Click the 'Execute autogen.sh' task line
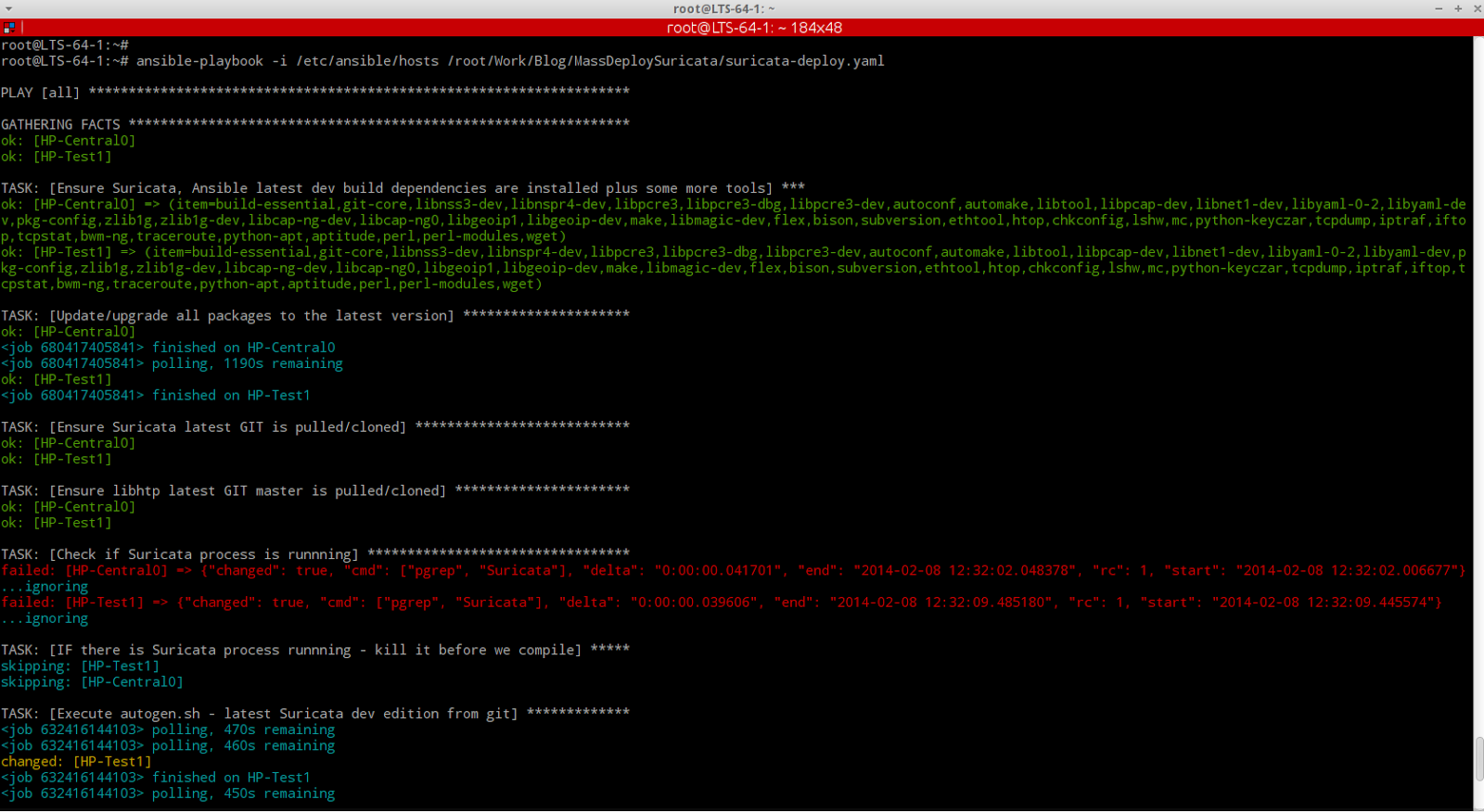This screenshot has width=1484, height=812. [315, 714]
